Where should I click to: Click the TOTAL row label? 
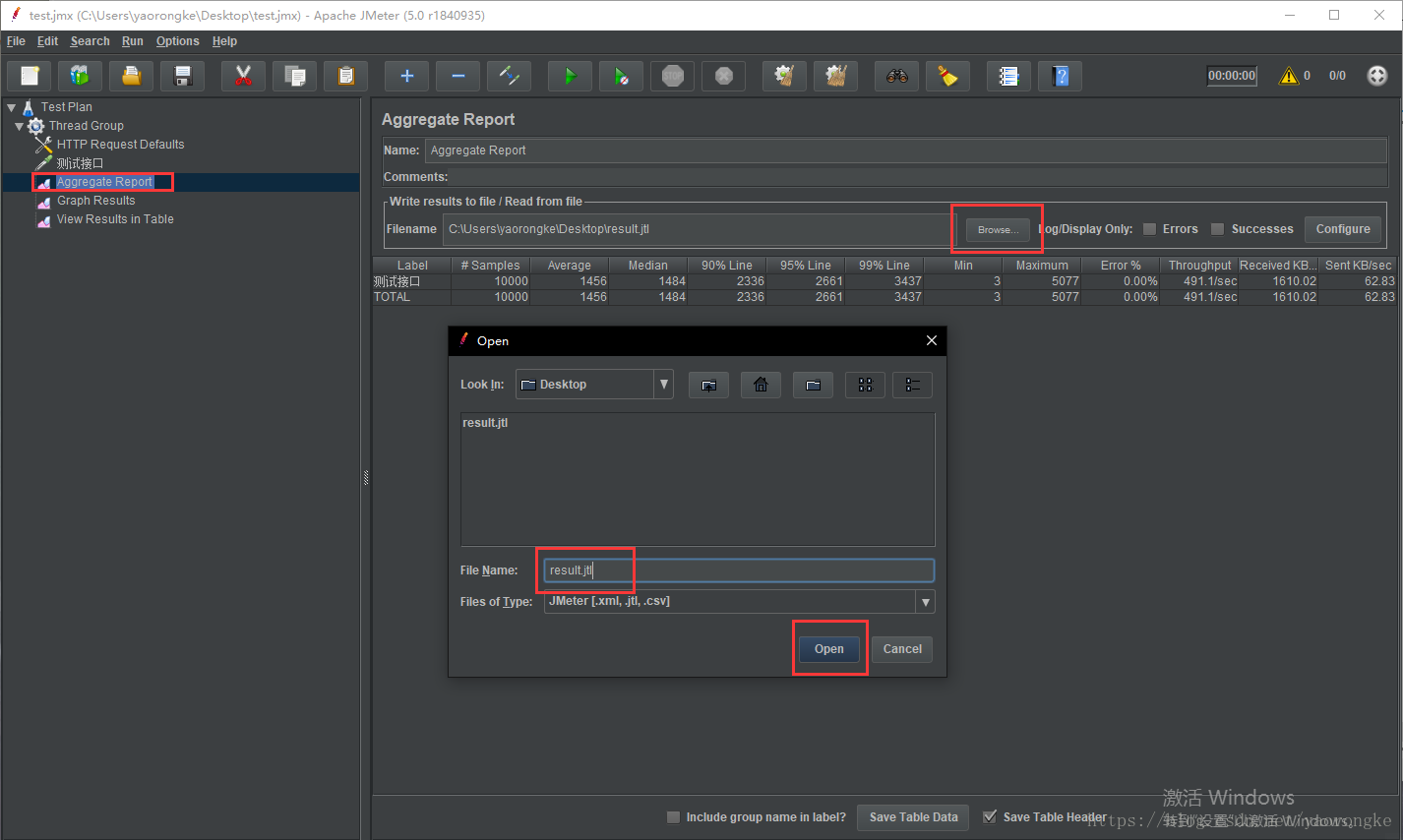click(392, 297)
